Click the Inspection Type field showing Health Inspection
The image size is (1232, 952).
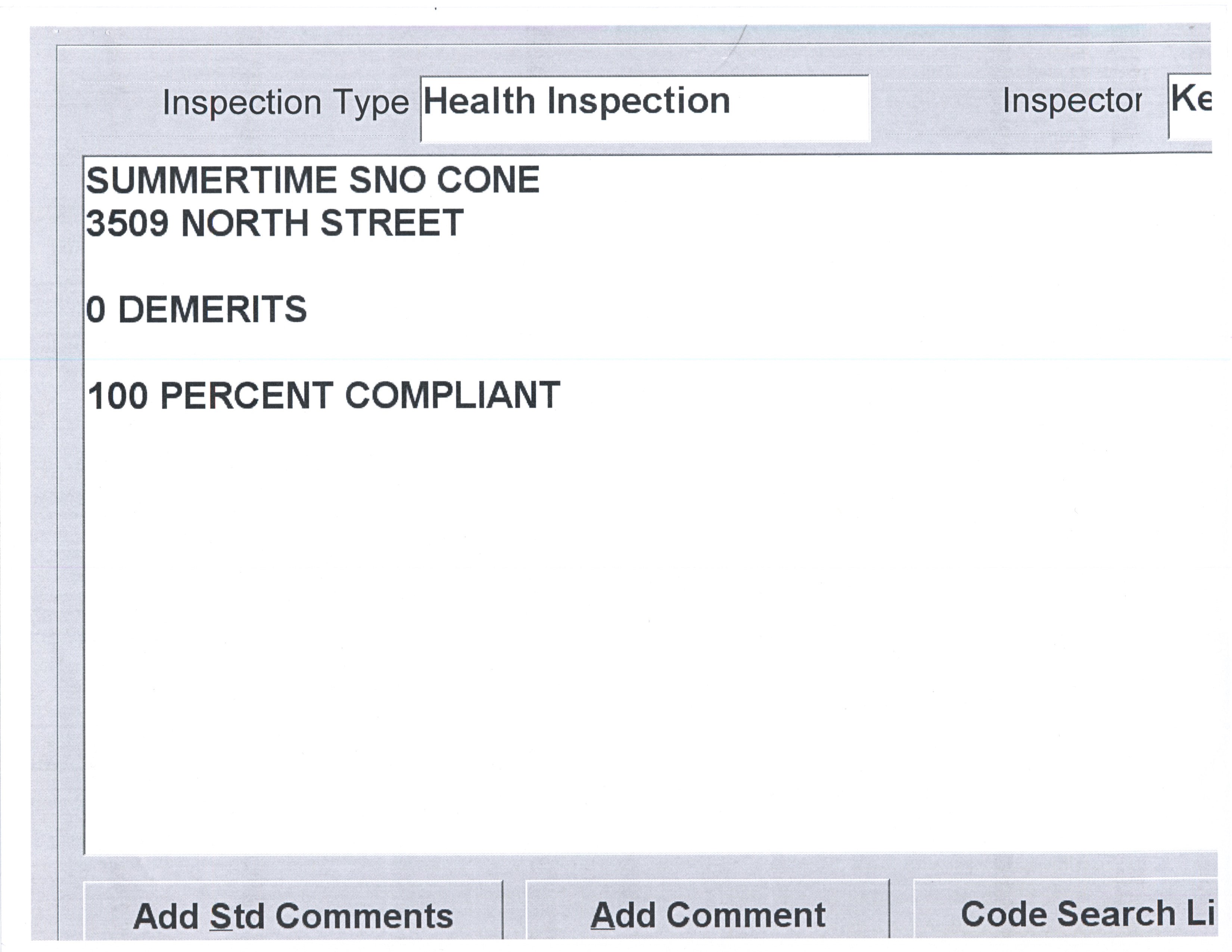(x=645, y=108)
